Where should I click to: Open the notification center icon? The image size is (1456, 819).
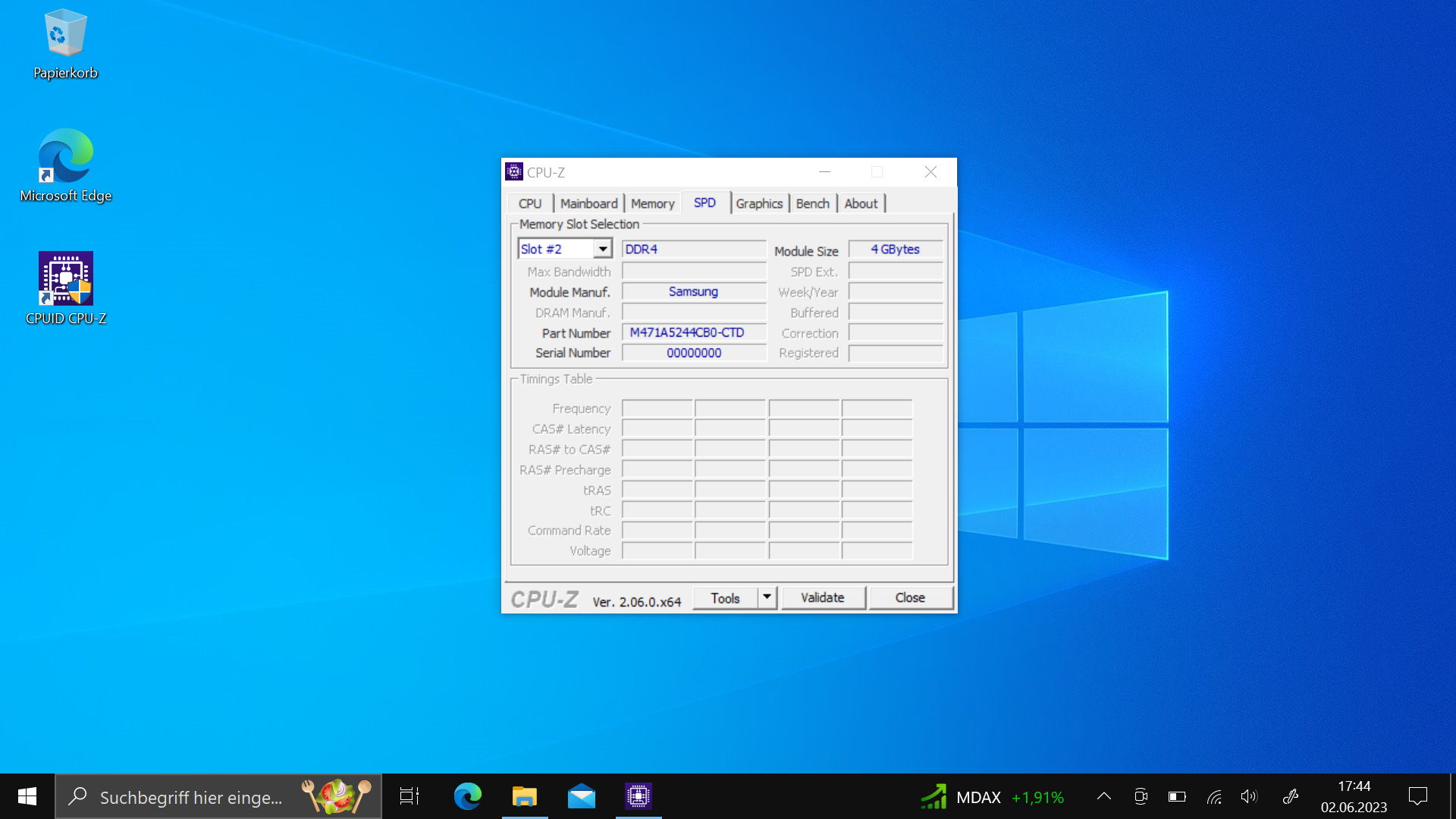tap(1417, 796)
